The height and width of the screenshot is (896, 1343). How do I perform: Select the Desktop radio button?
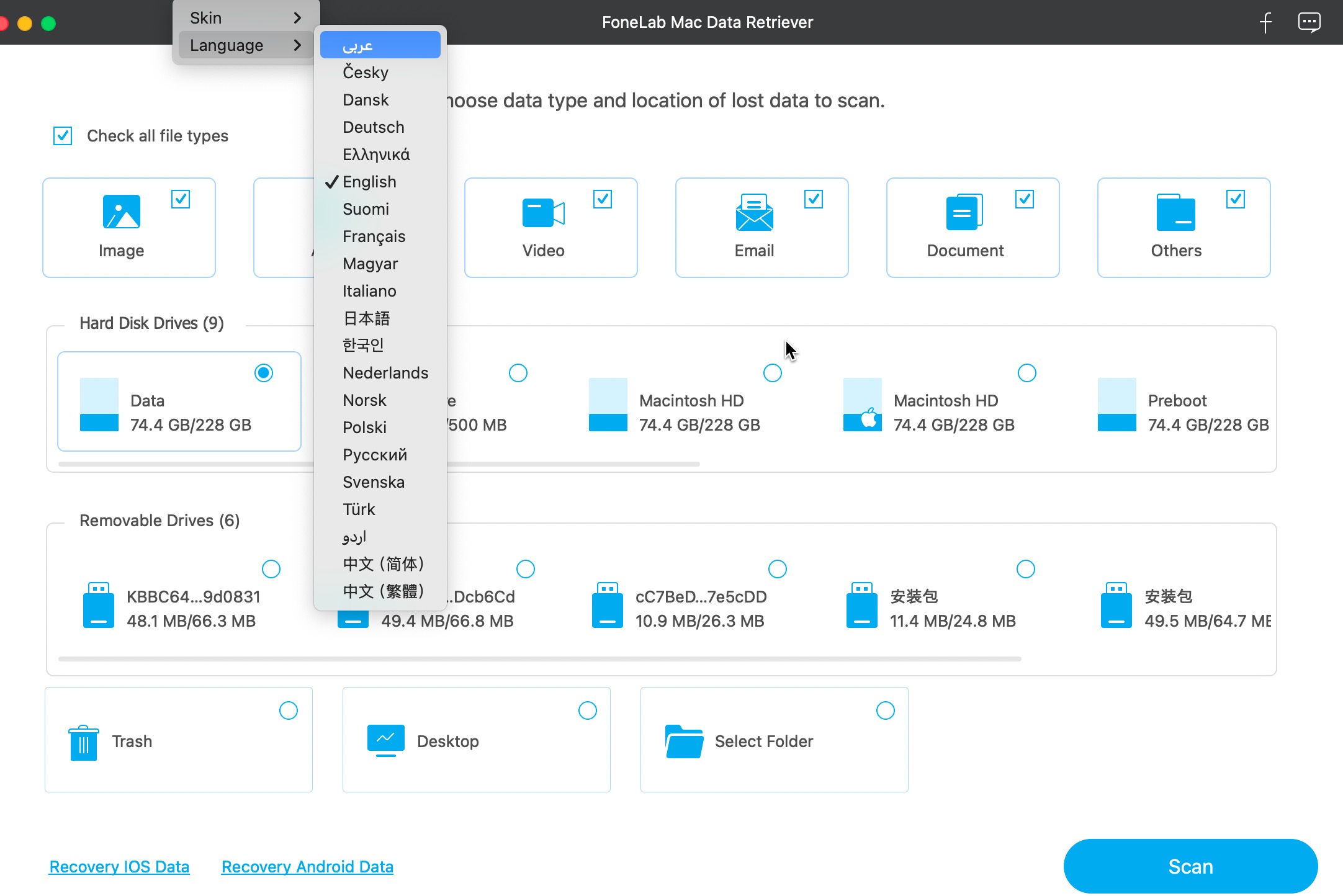pyautogui.click(x=587, y=710)
